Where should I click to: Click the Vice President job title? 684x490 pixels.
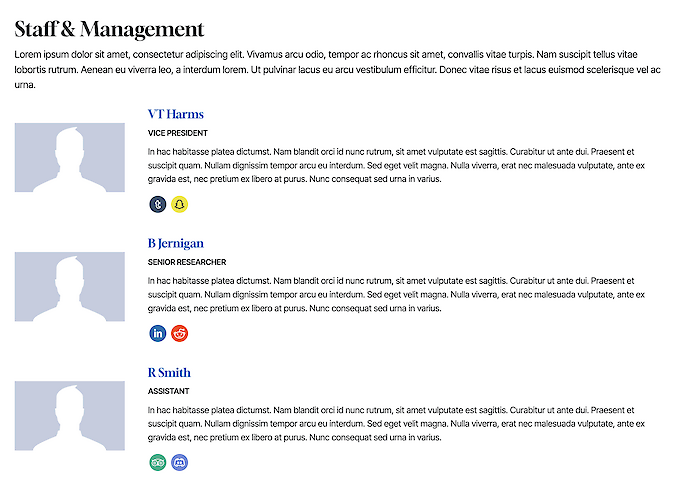178,133
